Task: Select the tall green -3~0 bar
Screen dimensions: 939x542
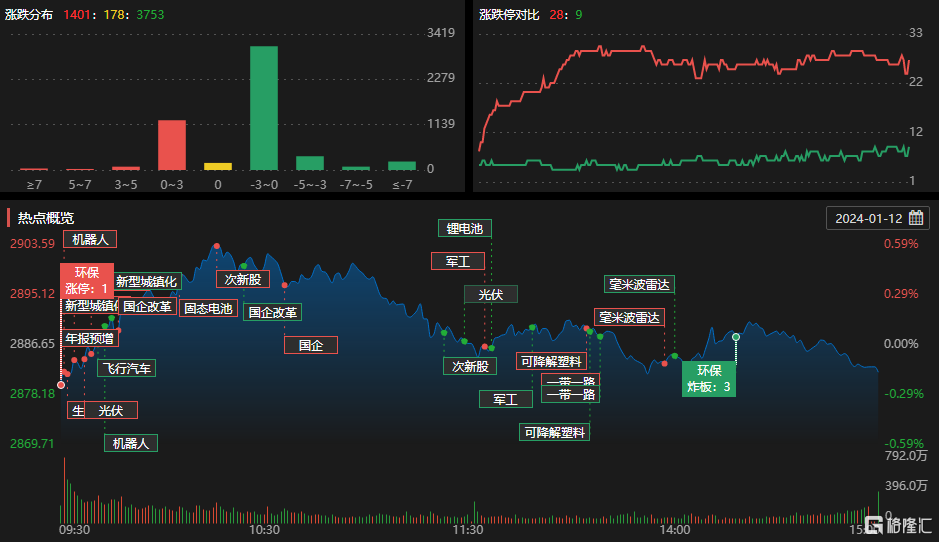Action: click(x=263, y=108)
